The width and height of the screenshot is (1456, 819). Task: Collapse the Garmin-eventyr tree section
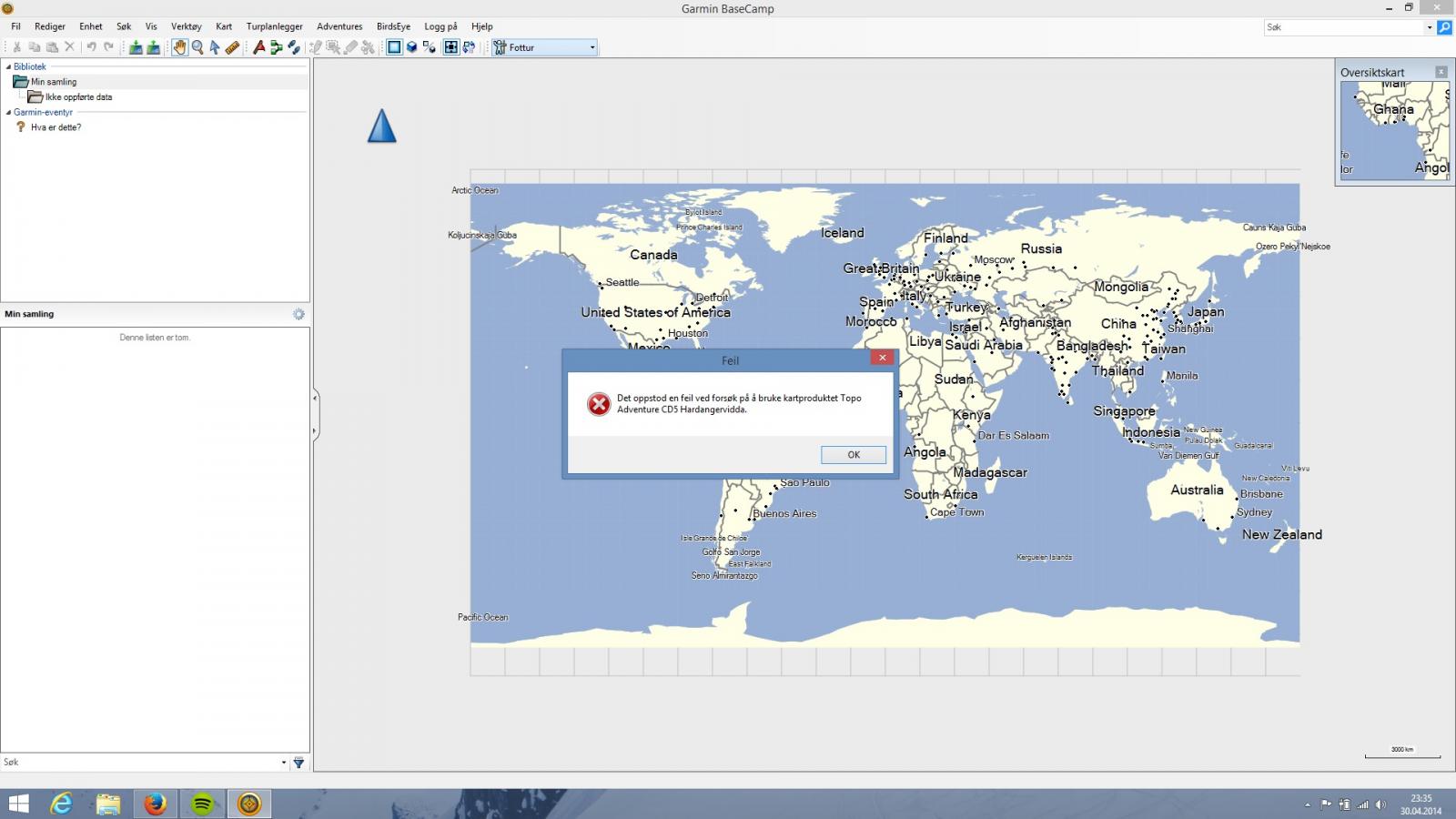point(9,112)
